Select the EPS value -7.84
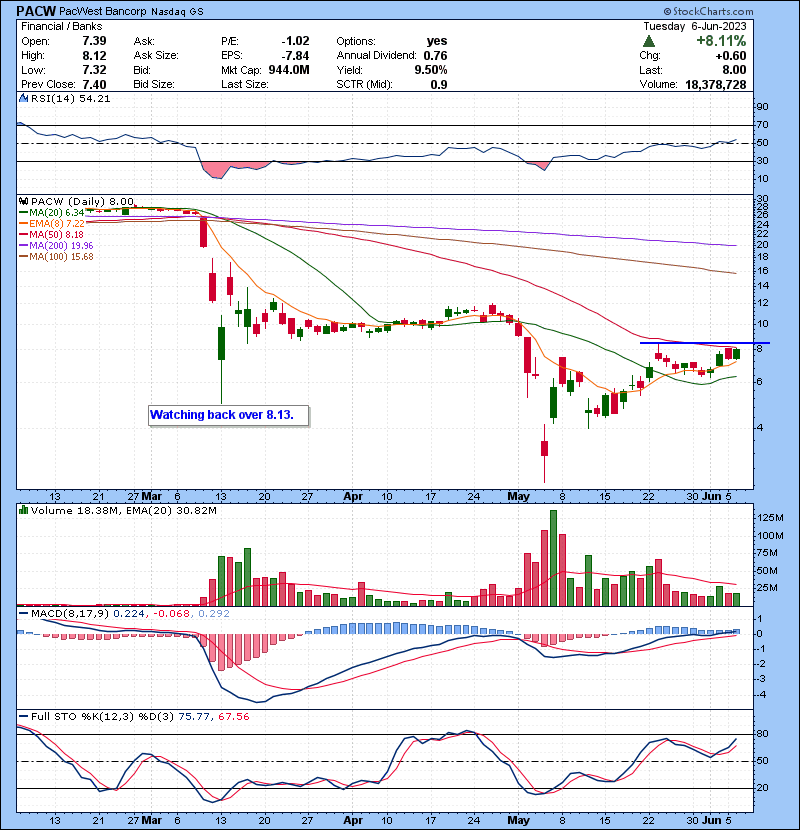 [x=295, y=56]
